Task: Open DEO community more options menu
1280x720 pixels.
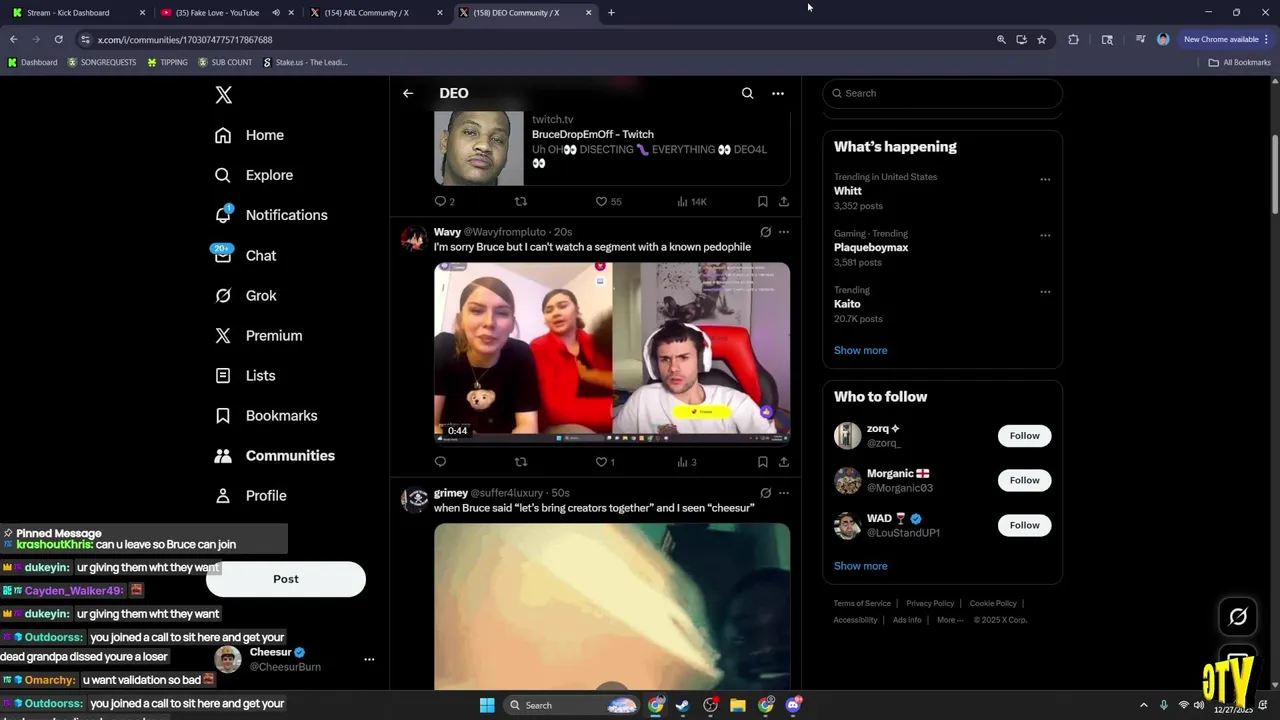Action: click(778, 93)
